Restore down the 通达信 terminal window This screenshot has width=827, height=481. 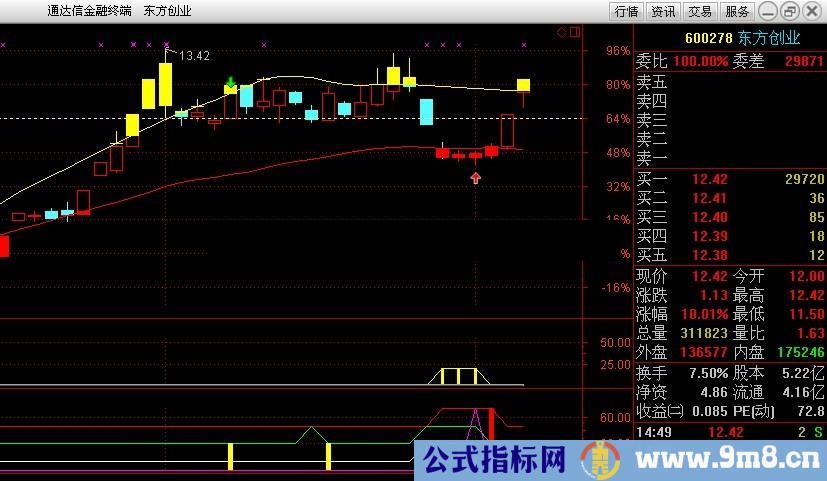point(790,11)
